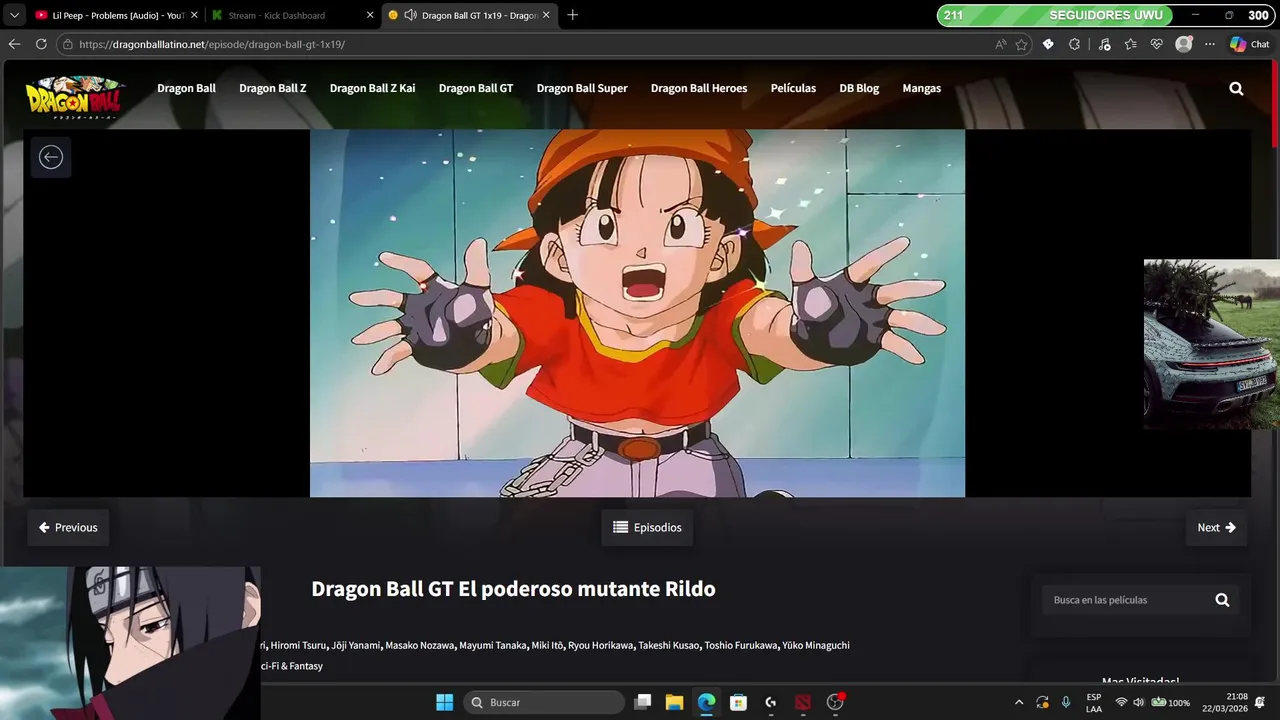Image resolution: width=1280 pixels, height=720 pixels.
Task: Open the Dragon Ball menu item
Action: click(186, 88)
